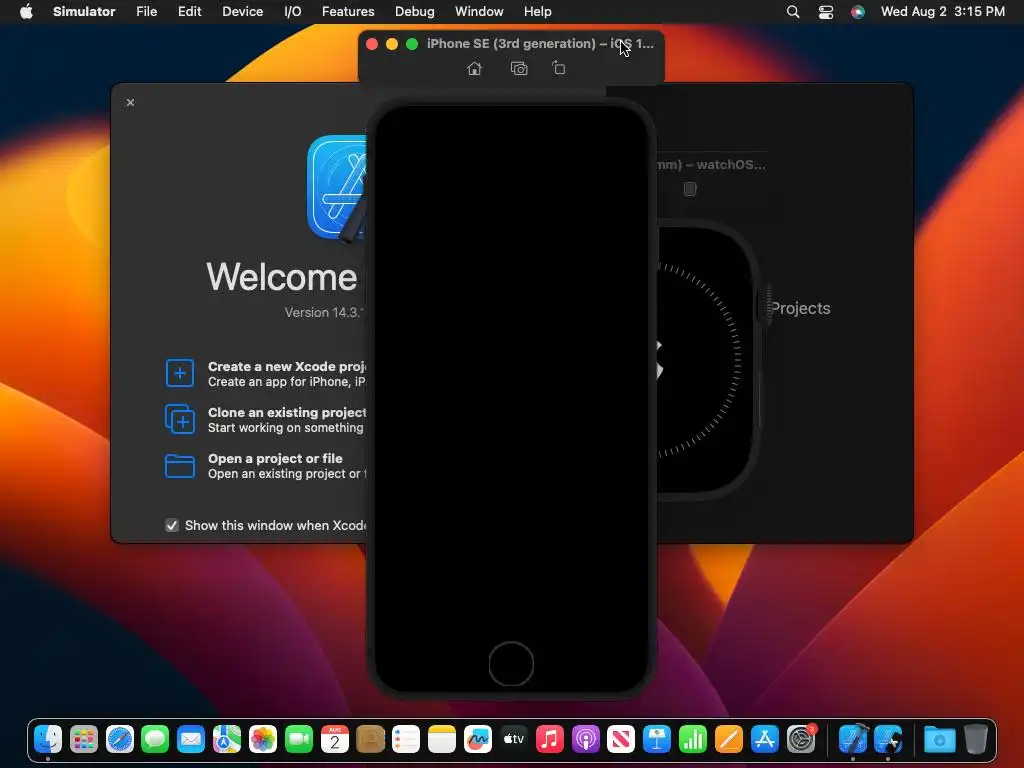Image resolution: width=1024 pixels, height=768 pixels.
Task: Open Apple TV from the Dock
Action: tap(514, 739)
